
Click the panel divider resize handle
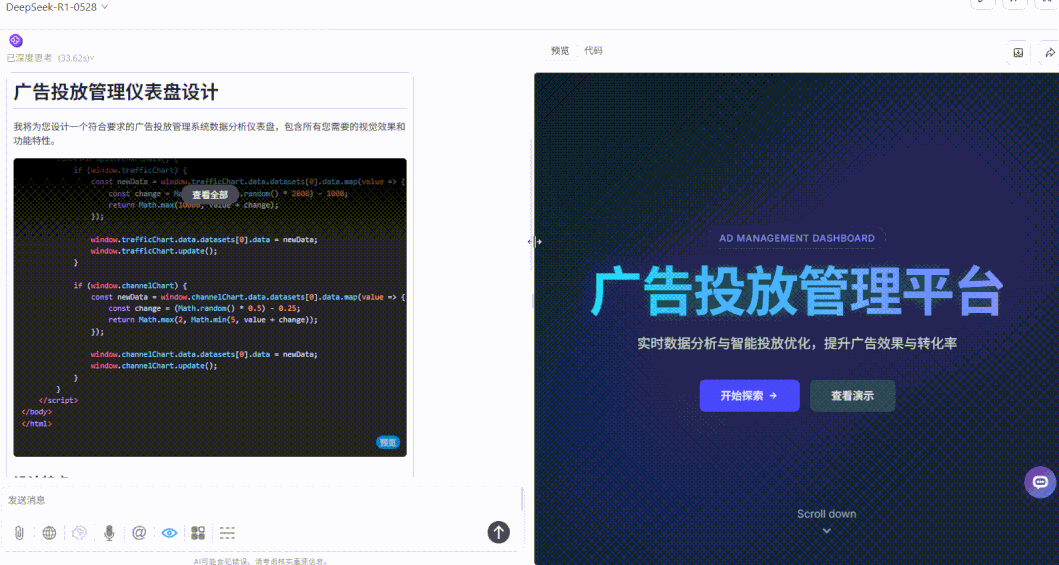535,242
